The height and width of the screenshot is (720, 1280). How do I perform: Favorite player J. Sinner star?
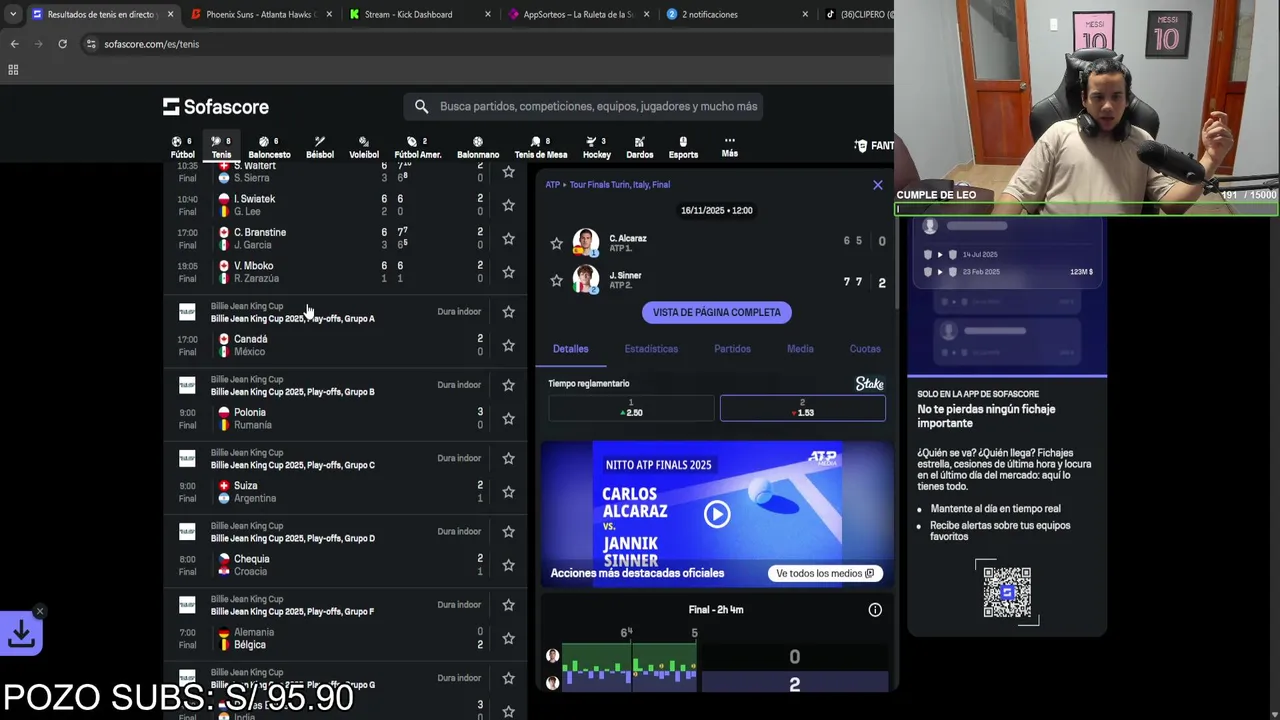[x=556, y=281]
